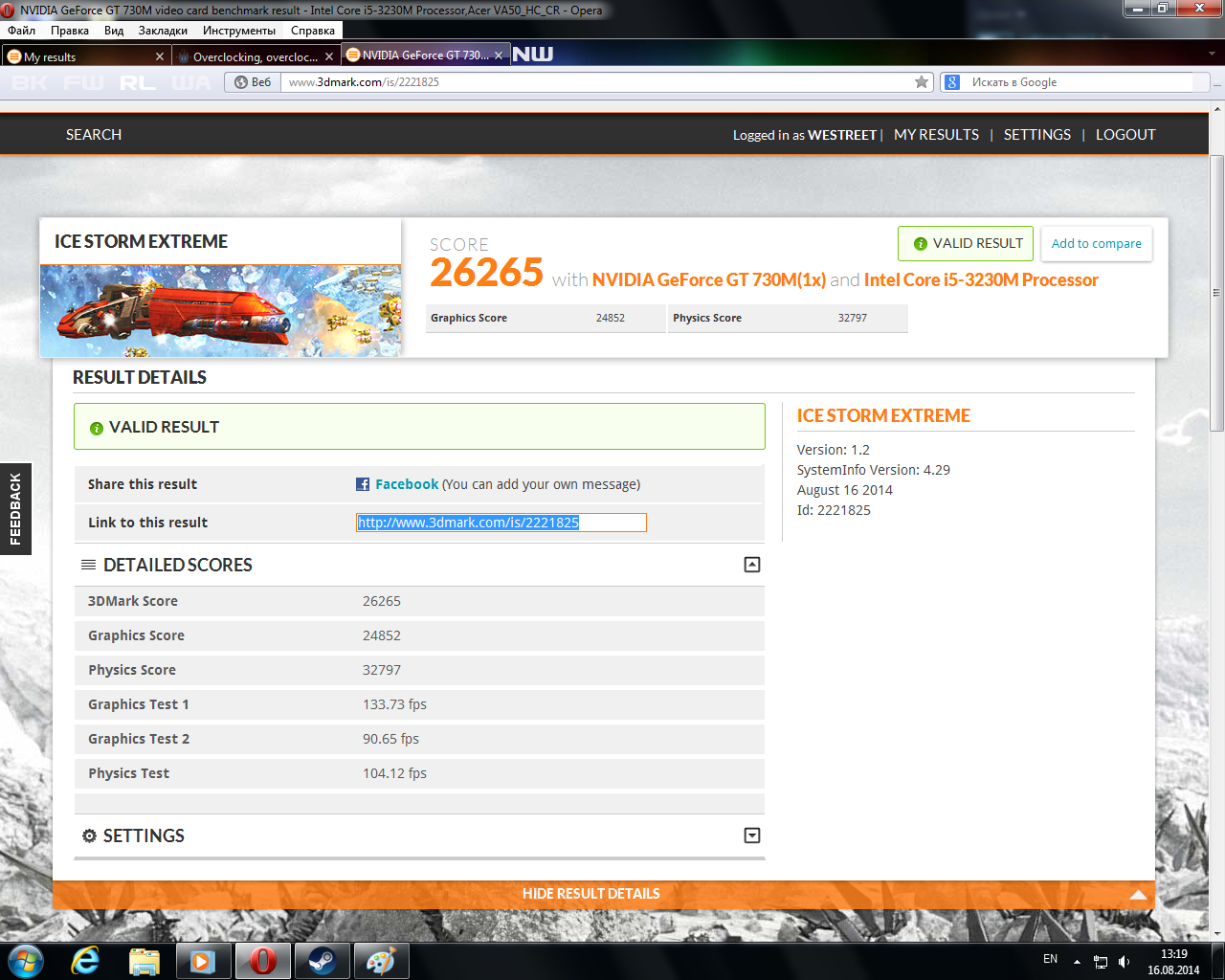Image resolution: width=1225 pixels, height=980 pixels.
Task: Click the WA speed dial shortcut
Action: click(190, 82)
